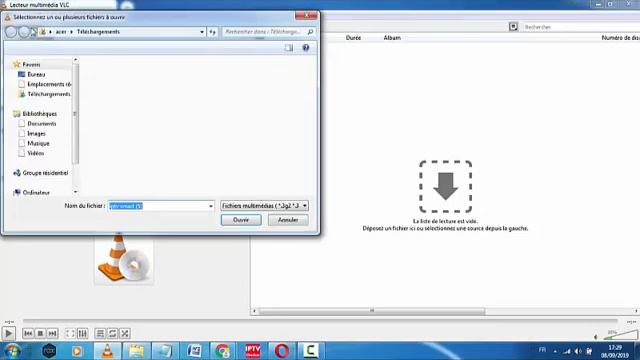This screenshot has height=360, width=640.
Task: Open the media player icon in taskbar
Action: click(77, 351)
